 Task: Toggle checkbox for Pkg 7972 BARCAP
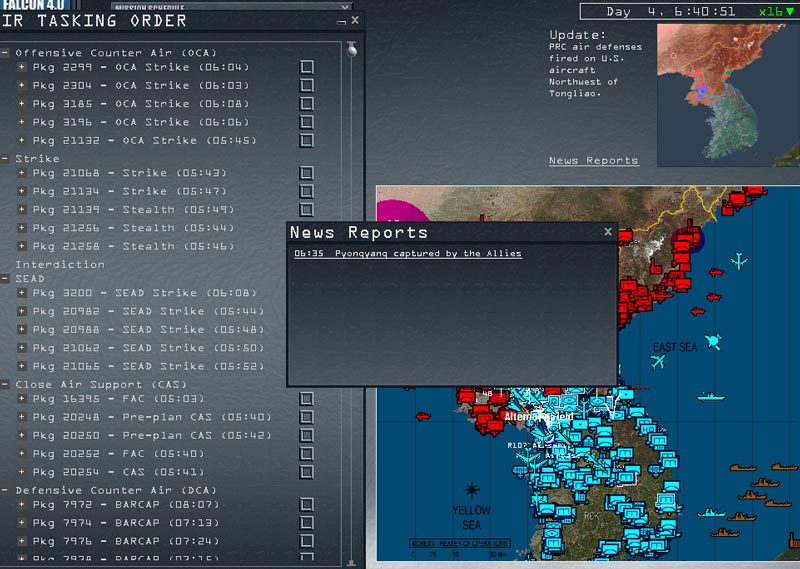pyautogui.click(x=307, y=505)
